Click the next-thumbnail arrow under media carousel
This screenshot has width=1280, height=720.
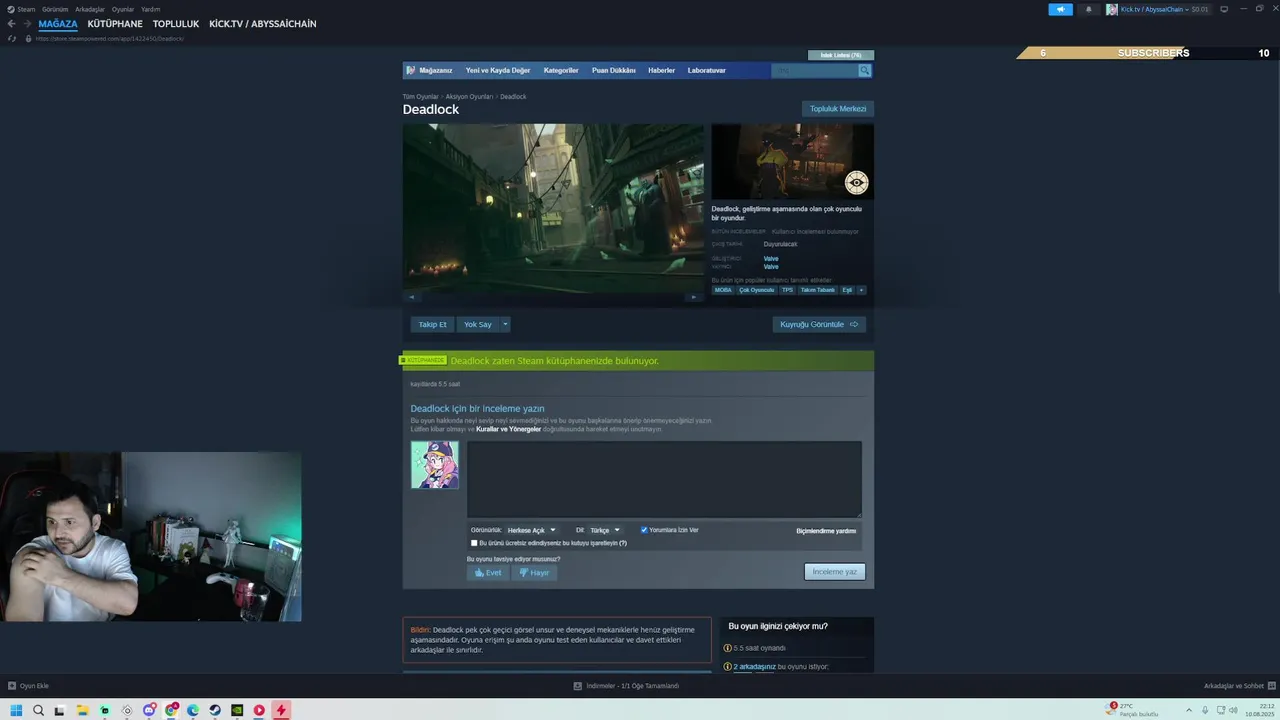[x=694, y=297]
